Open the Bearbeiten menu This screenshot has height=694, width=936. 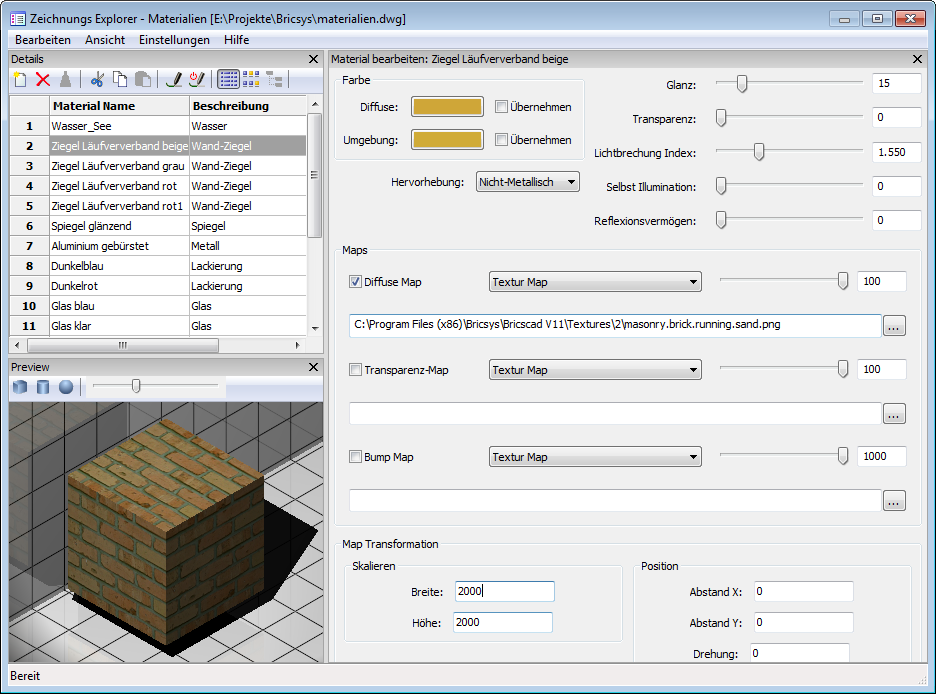click(x=43, y=40)
